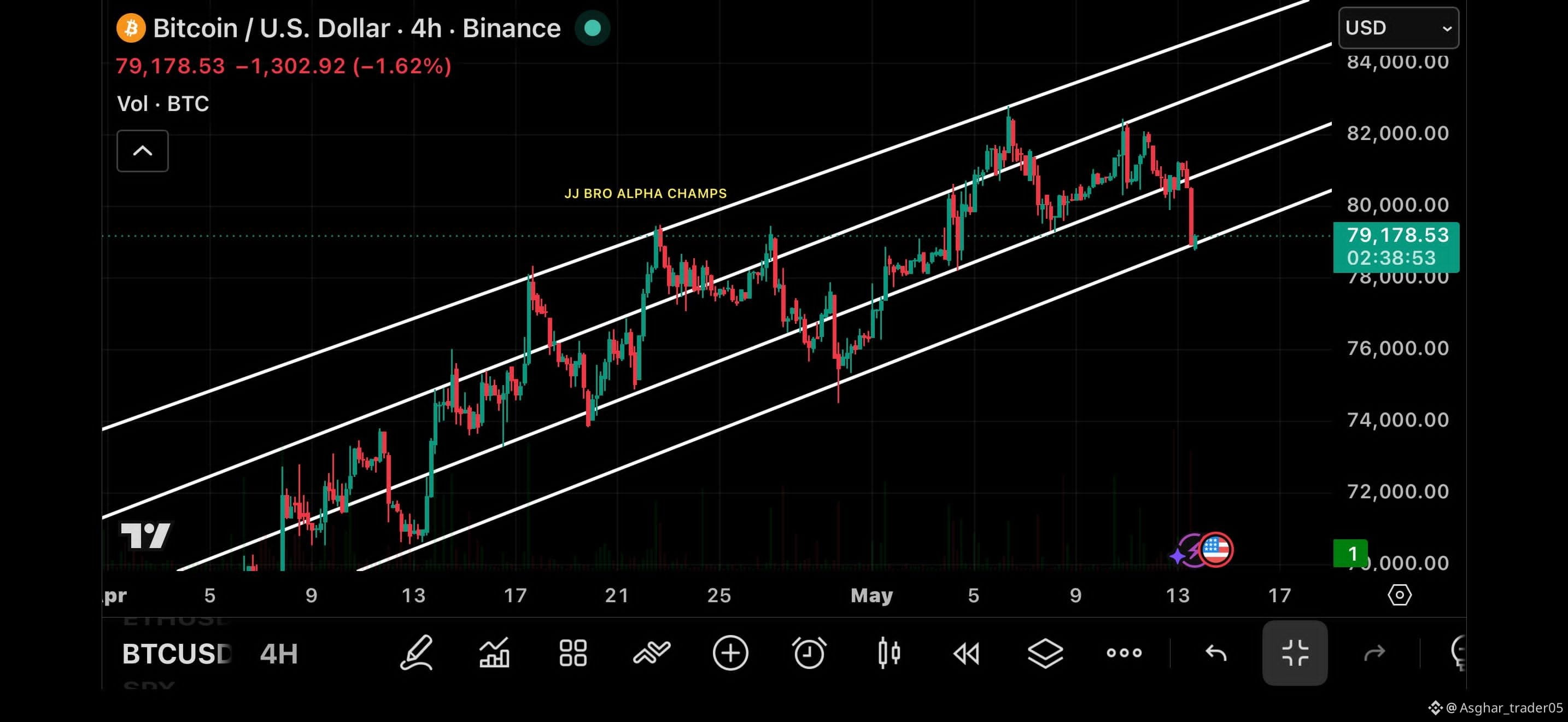1568x722 pixels.
Task: Tap the Bitcoin symbol logo
Action: point(131,28)
